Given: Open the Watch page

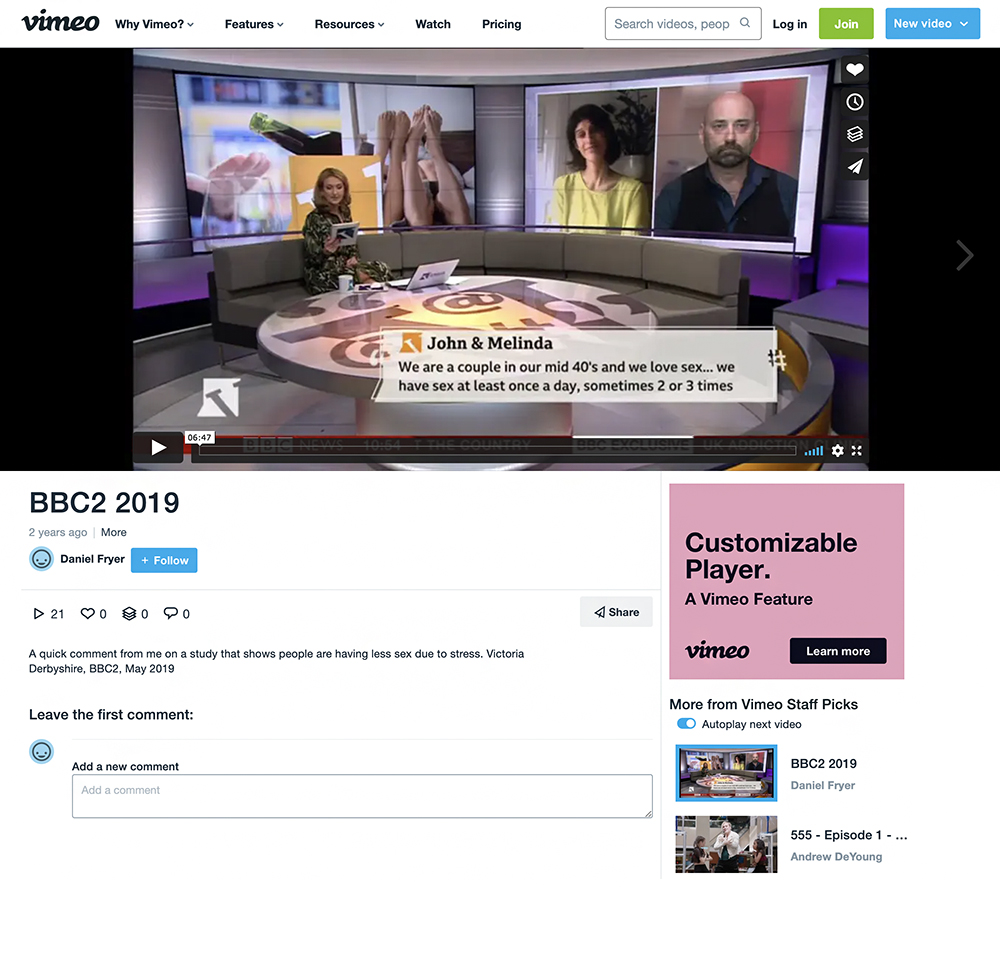Looking at the screenshot, I should click(433, 24).
